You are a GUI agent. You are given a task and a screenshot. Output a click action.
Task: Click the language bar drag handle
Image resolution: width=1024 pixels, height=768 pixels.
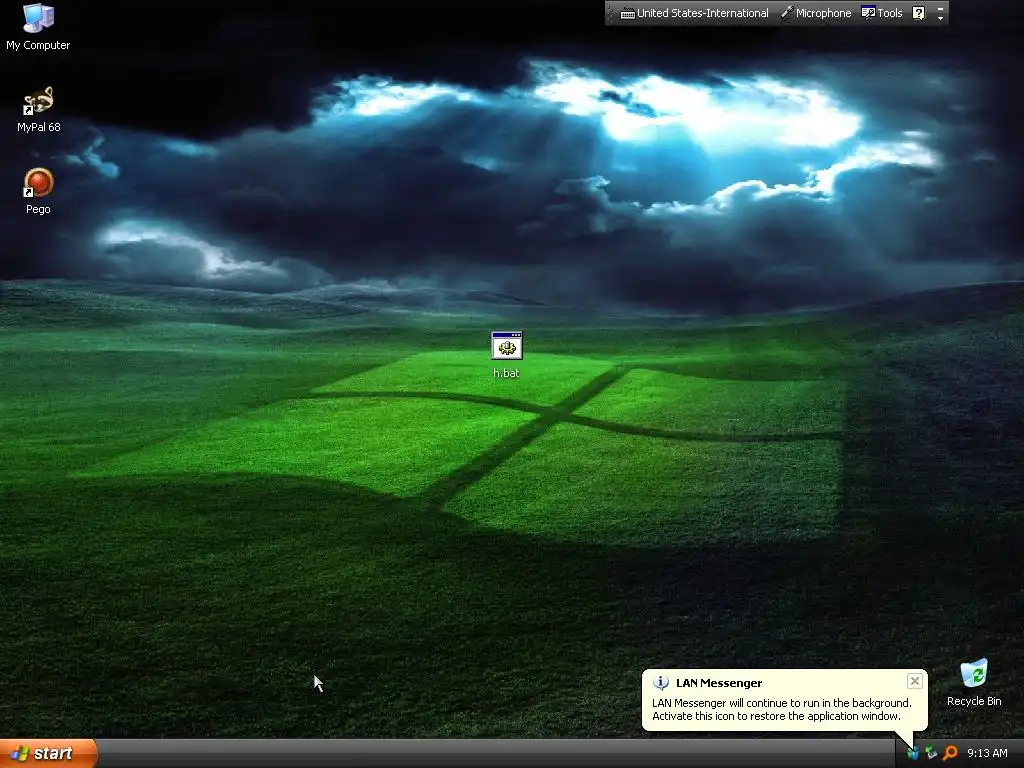tap(610, 13)
